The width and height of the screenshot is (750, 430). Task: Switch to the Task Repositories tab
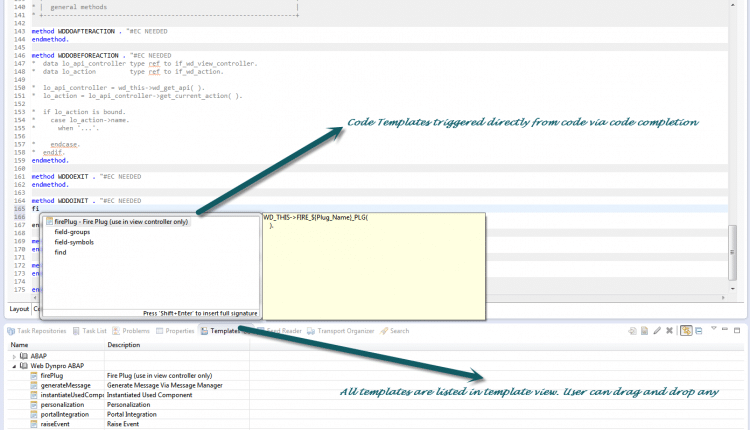point(37,331)
